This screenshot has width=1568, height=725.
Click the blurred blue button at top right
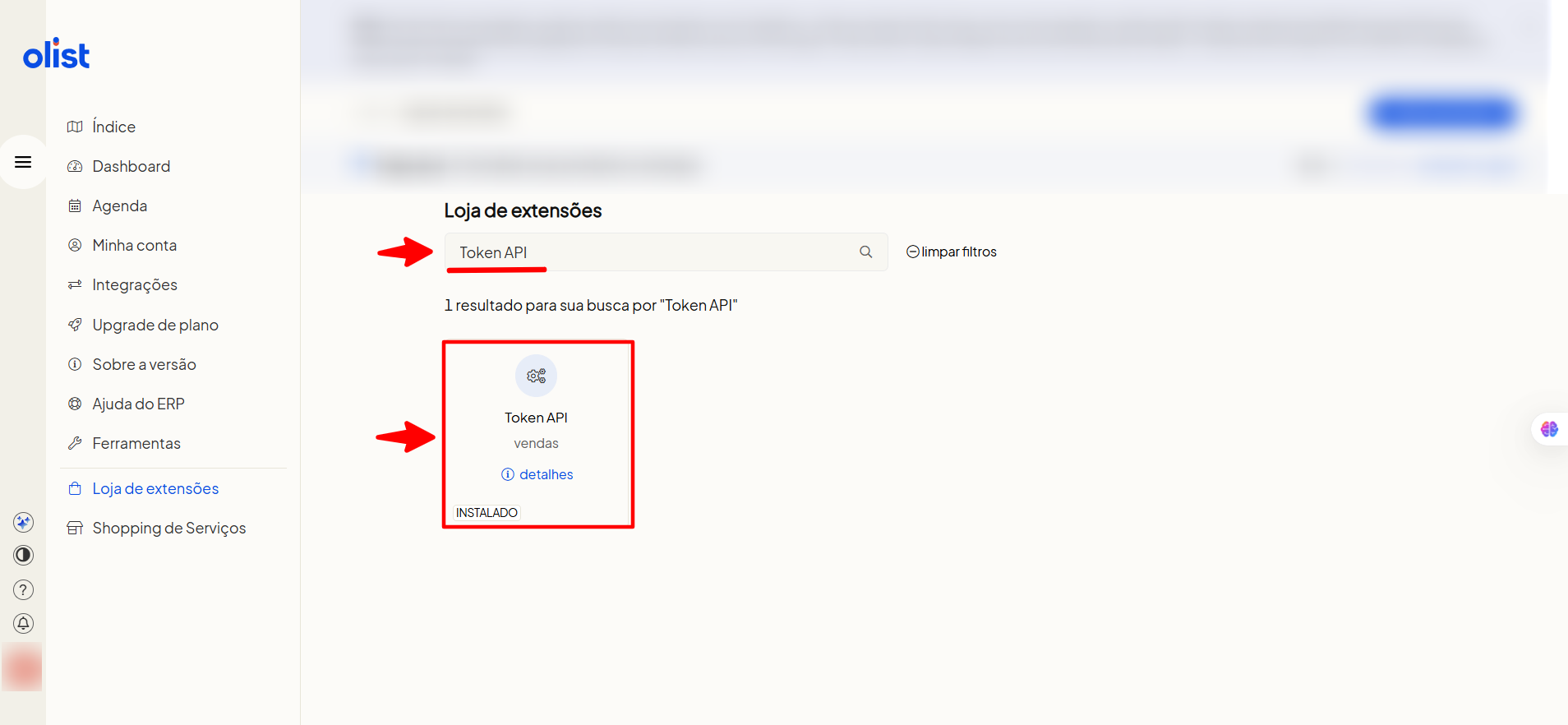[x=1443, y=113]
